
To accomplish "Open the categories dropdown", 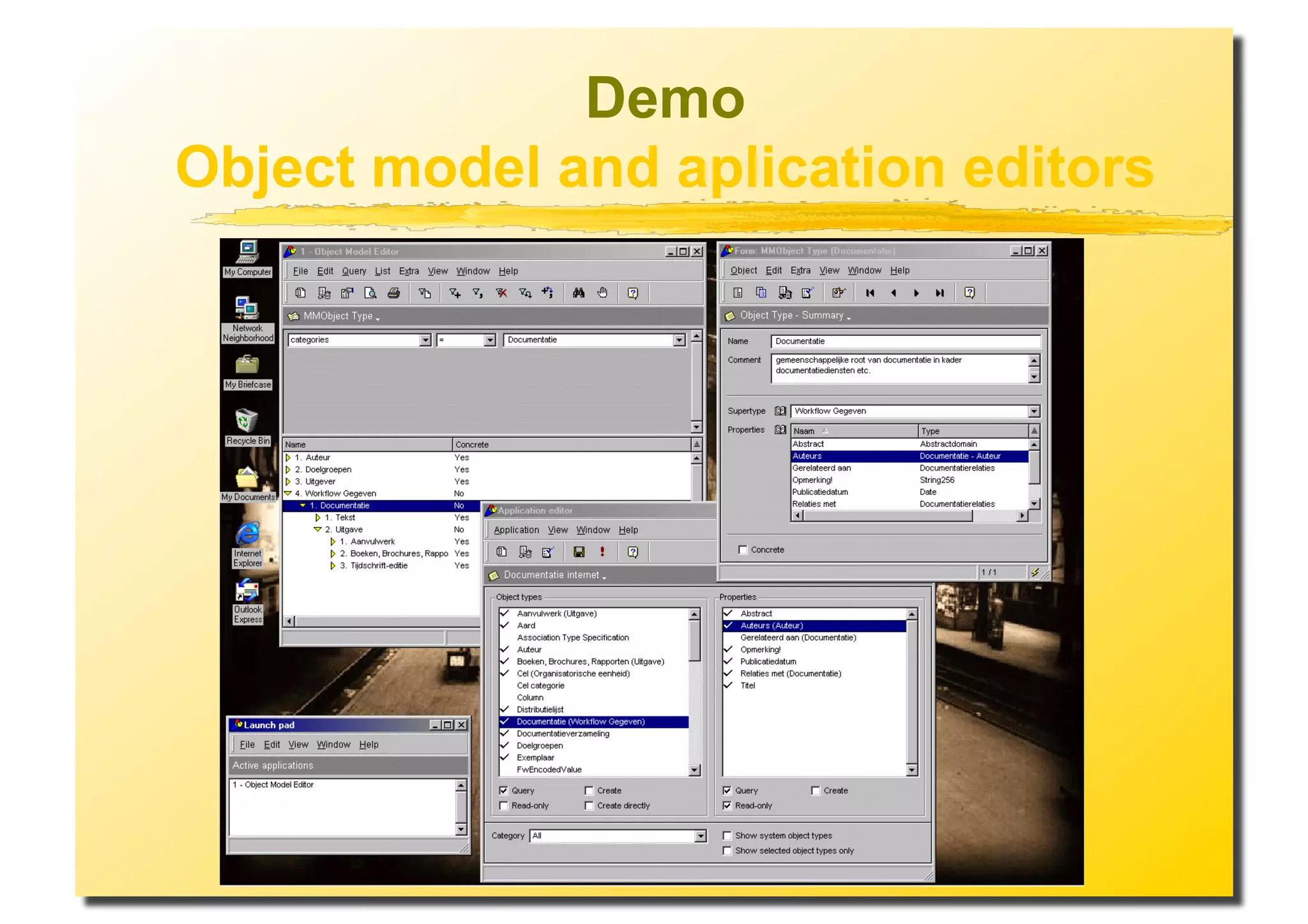I will [x=425, y=340].
